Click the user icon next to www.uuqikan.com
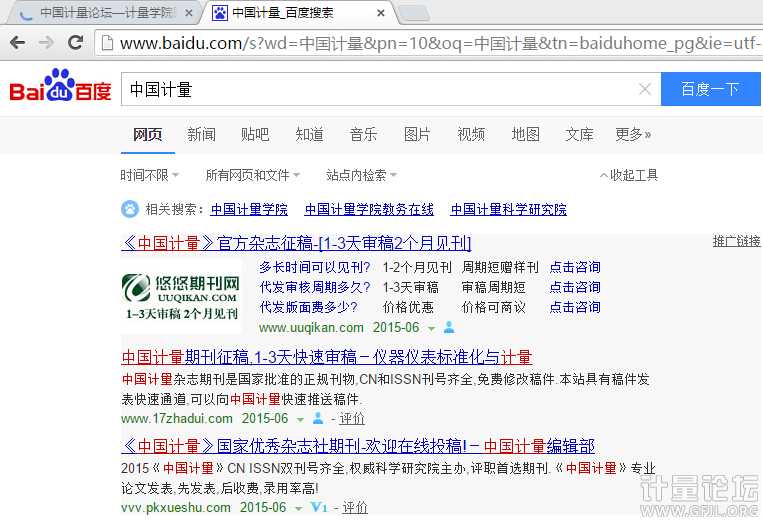This screenshot has height=522, width=763. coord(449,327)
